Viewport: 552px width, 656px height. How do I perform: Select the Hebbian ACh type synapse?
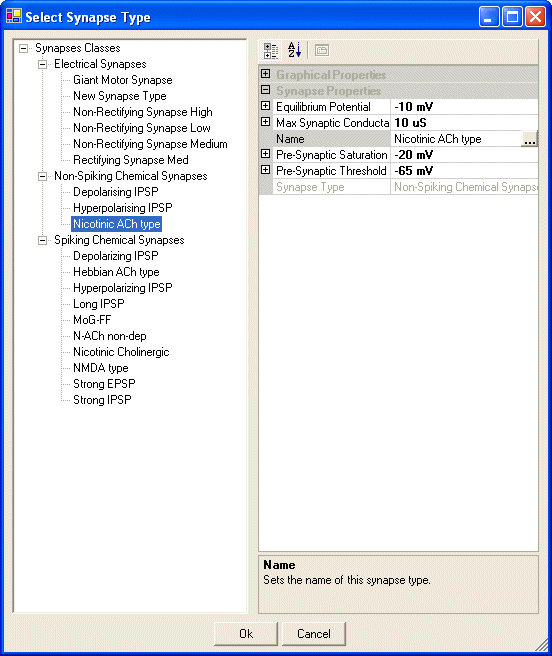pos(116,272)
